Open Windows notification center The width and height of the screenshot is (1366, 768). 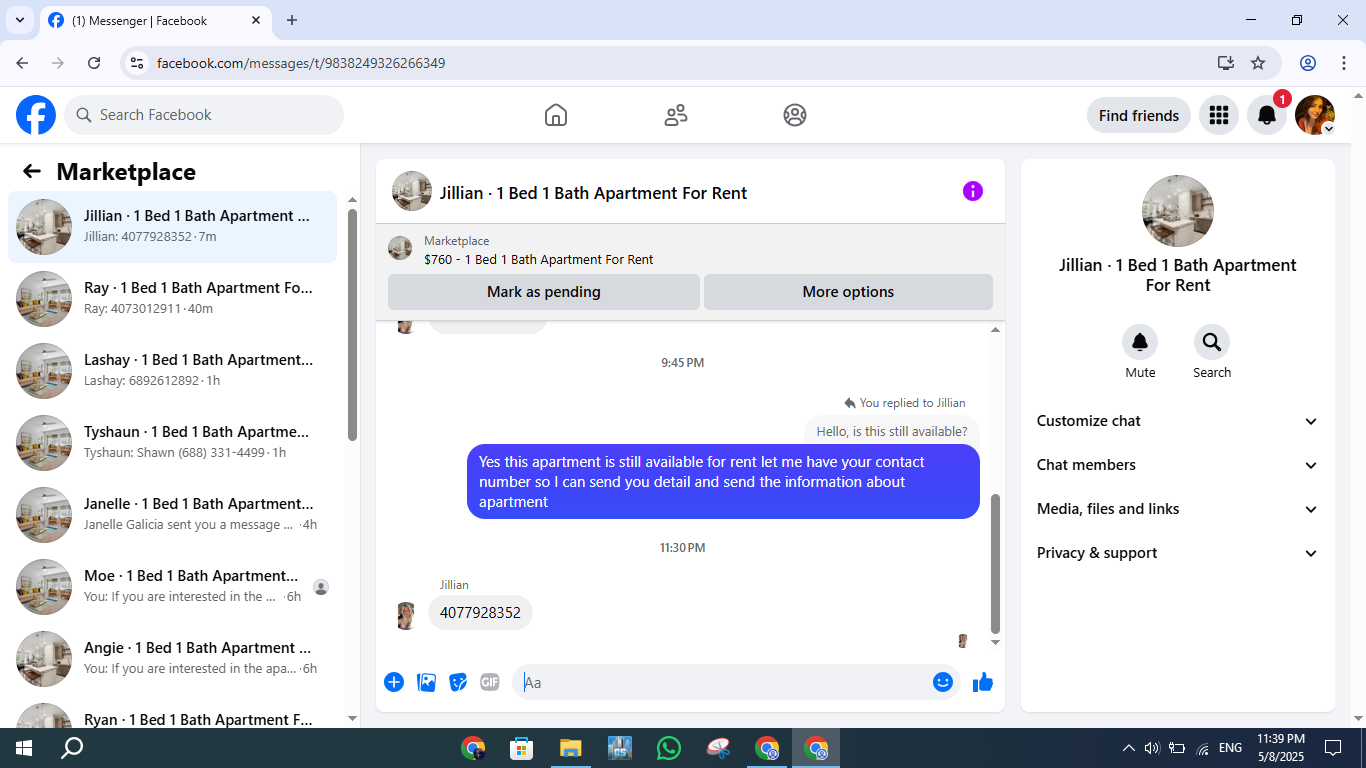[1333, 748]
